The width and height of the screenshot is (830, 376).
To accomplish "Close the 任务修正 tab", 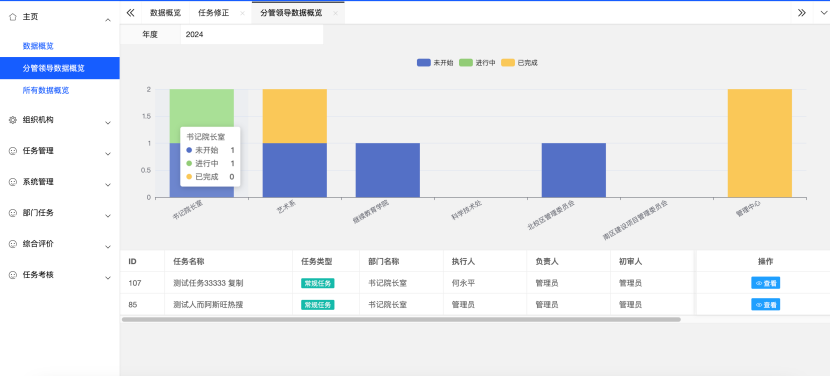I will 242,13.
